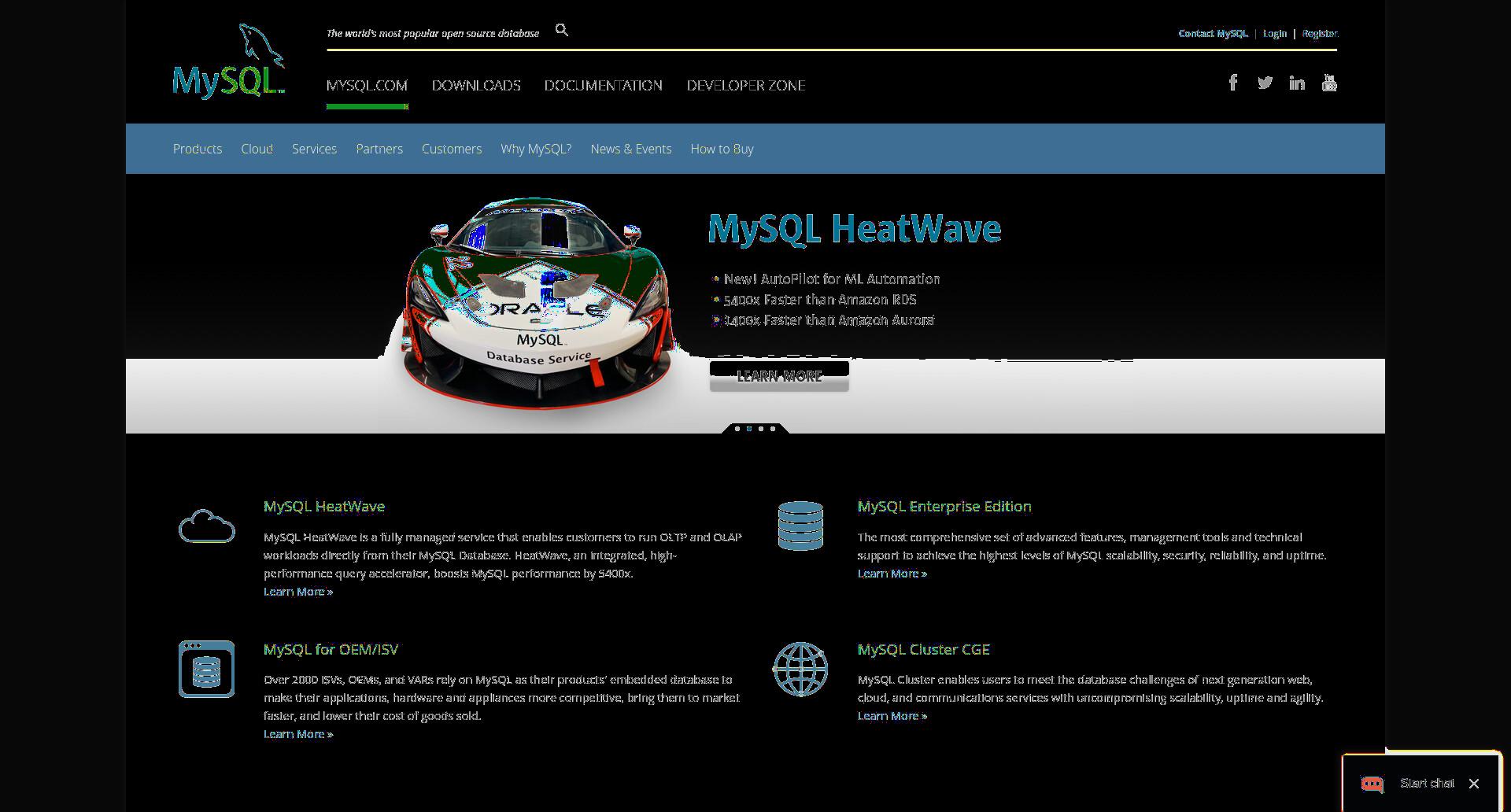
Task: Click 'New! AutoPilot for ML Automation' bullet
Action: pos(831,279)
